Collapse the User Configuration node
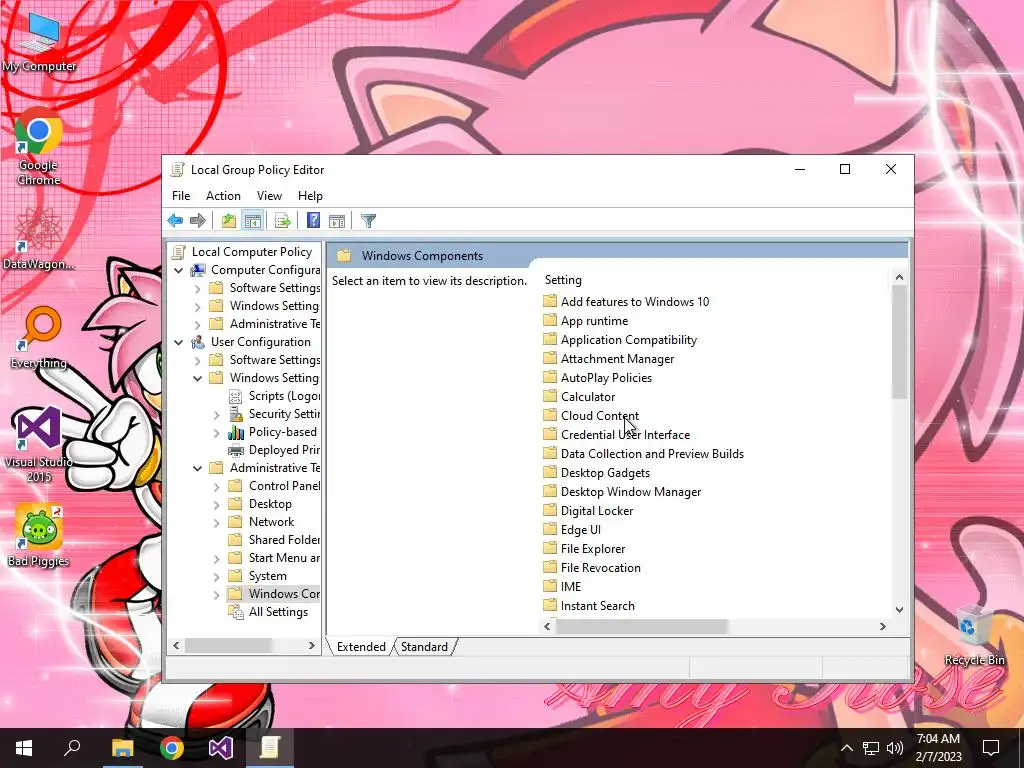Screen dimensions: 1024x768 click(x=178, y=342)
